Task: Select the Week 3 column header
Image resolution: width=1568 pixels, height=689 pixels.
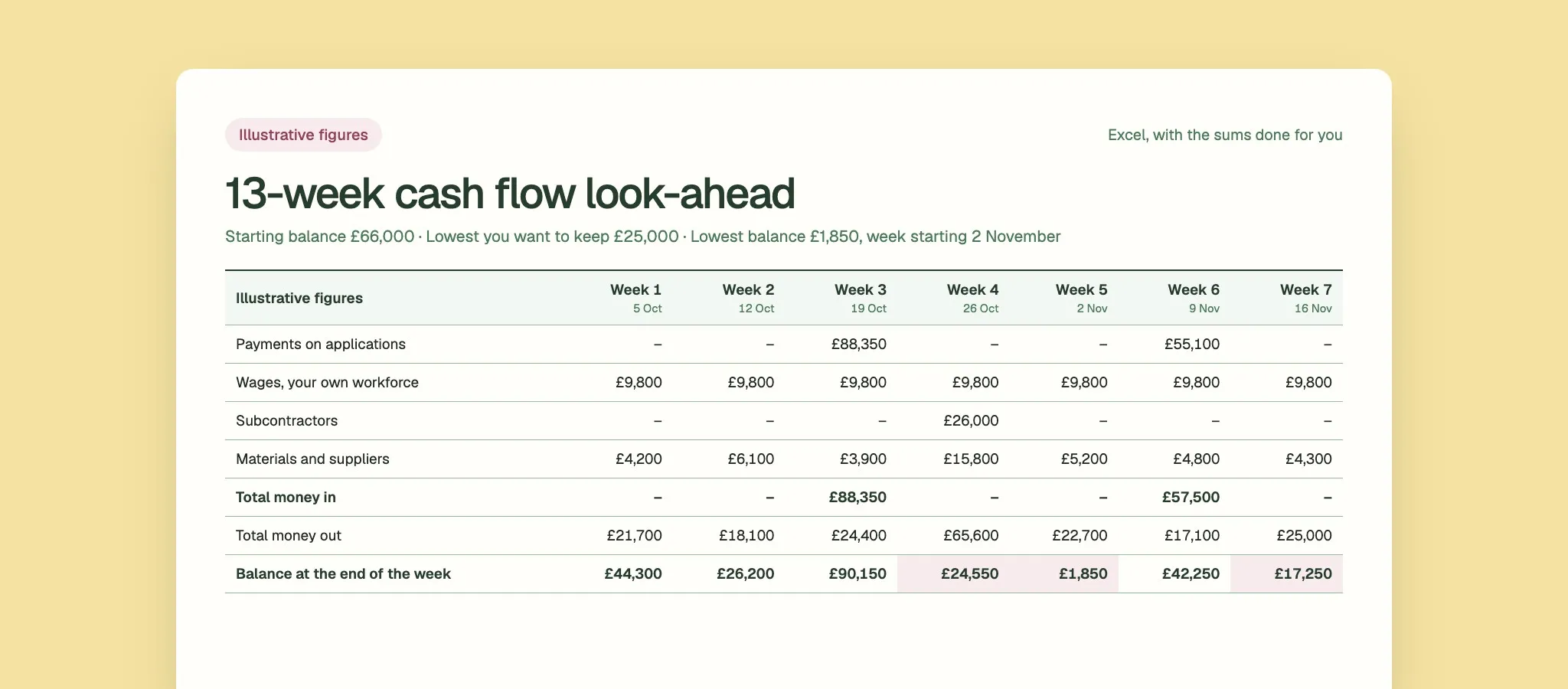Action: pos(841,298)
